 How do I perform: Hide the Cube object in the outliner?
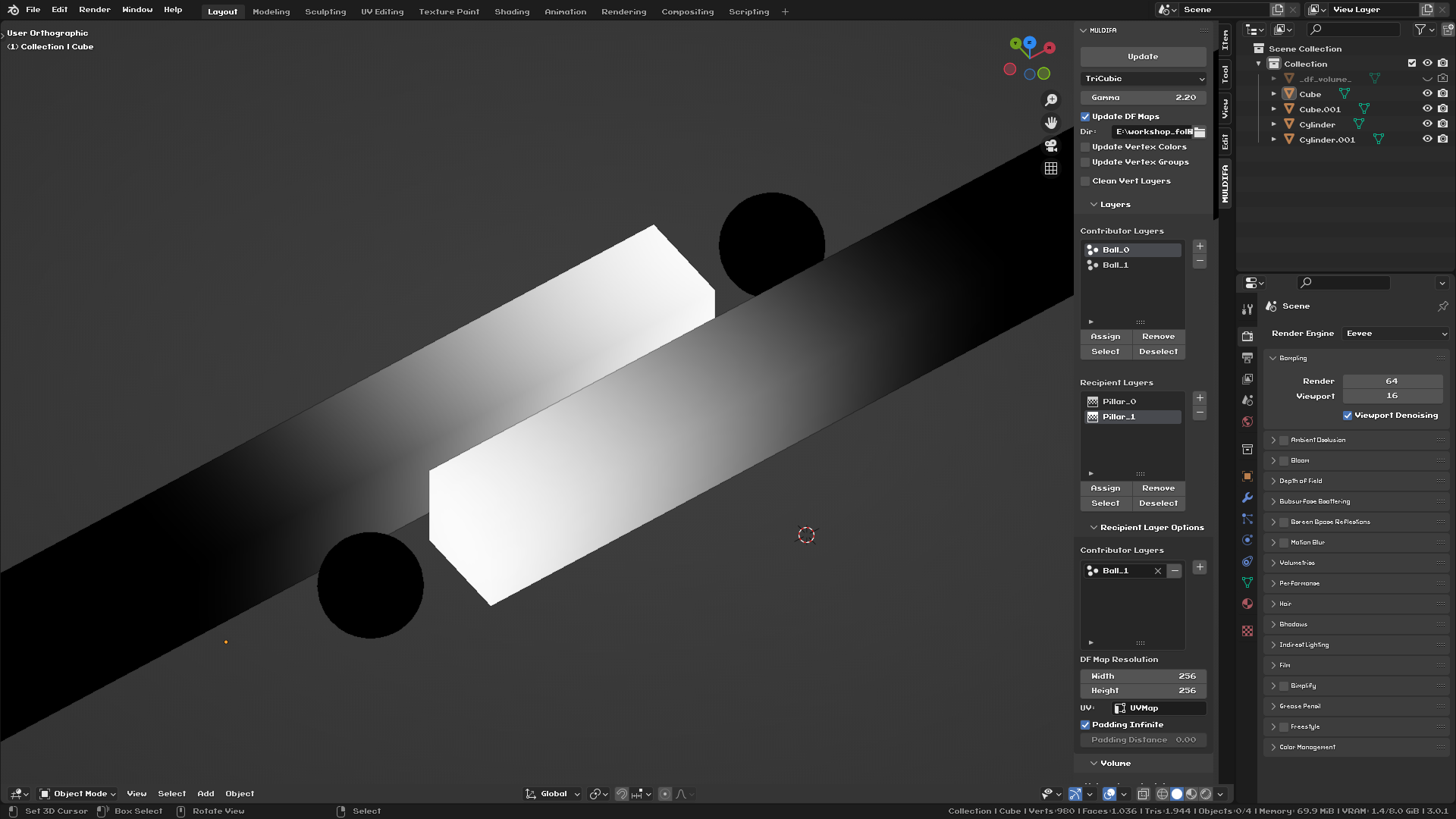pos(1427,94)
